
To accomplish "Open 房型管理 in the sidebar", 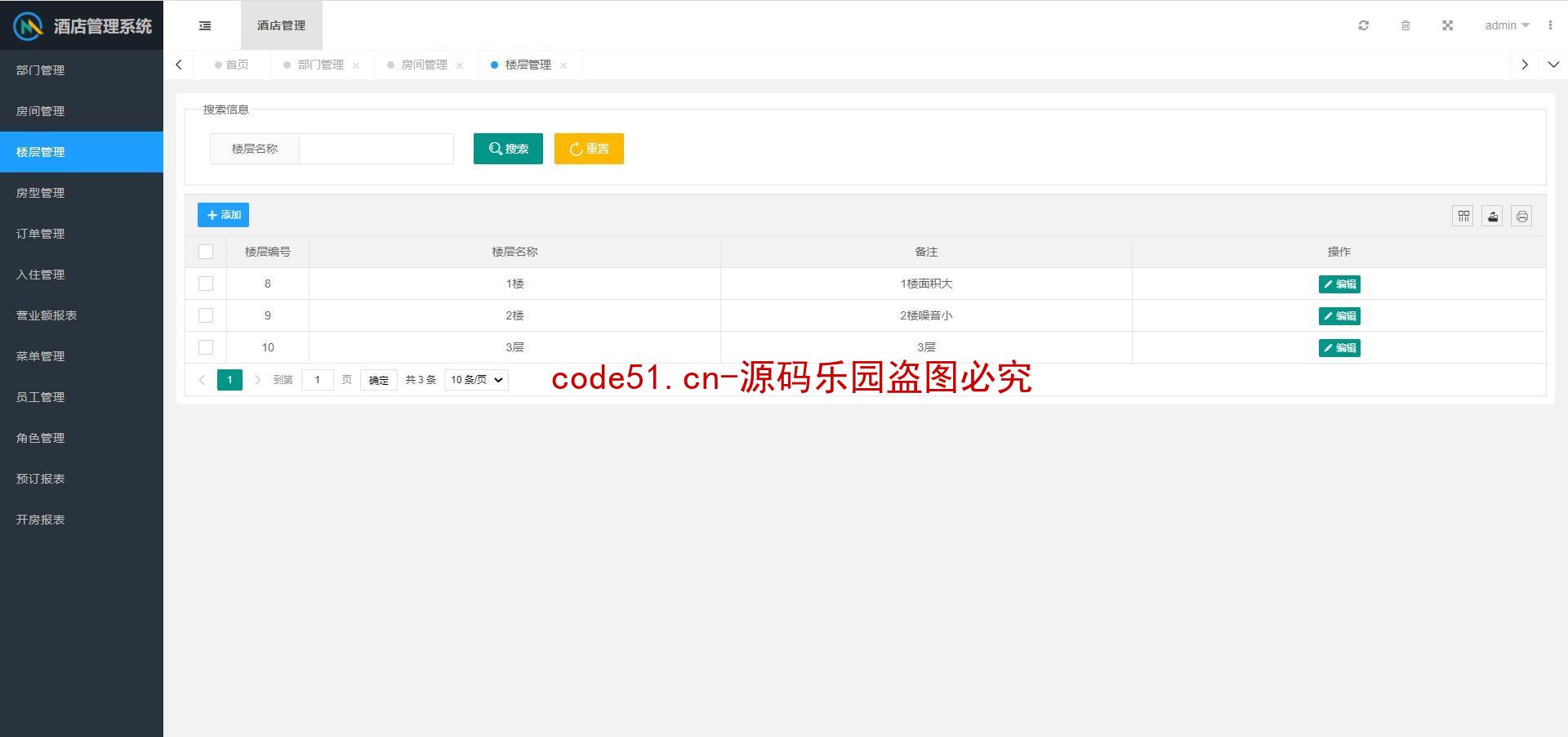I will 82,193.
